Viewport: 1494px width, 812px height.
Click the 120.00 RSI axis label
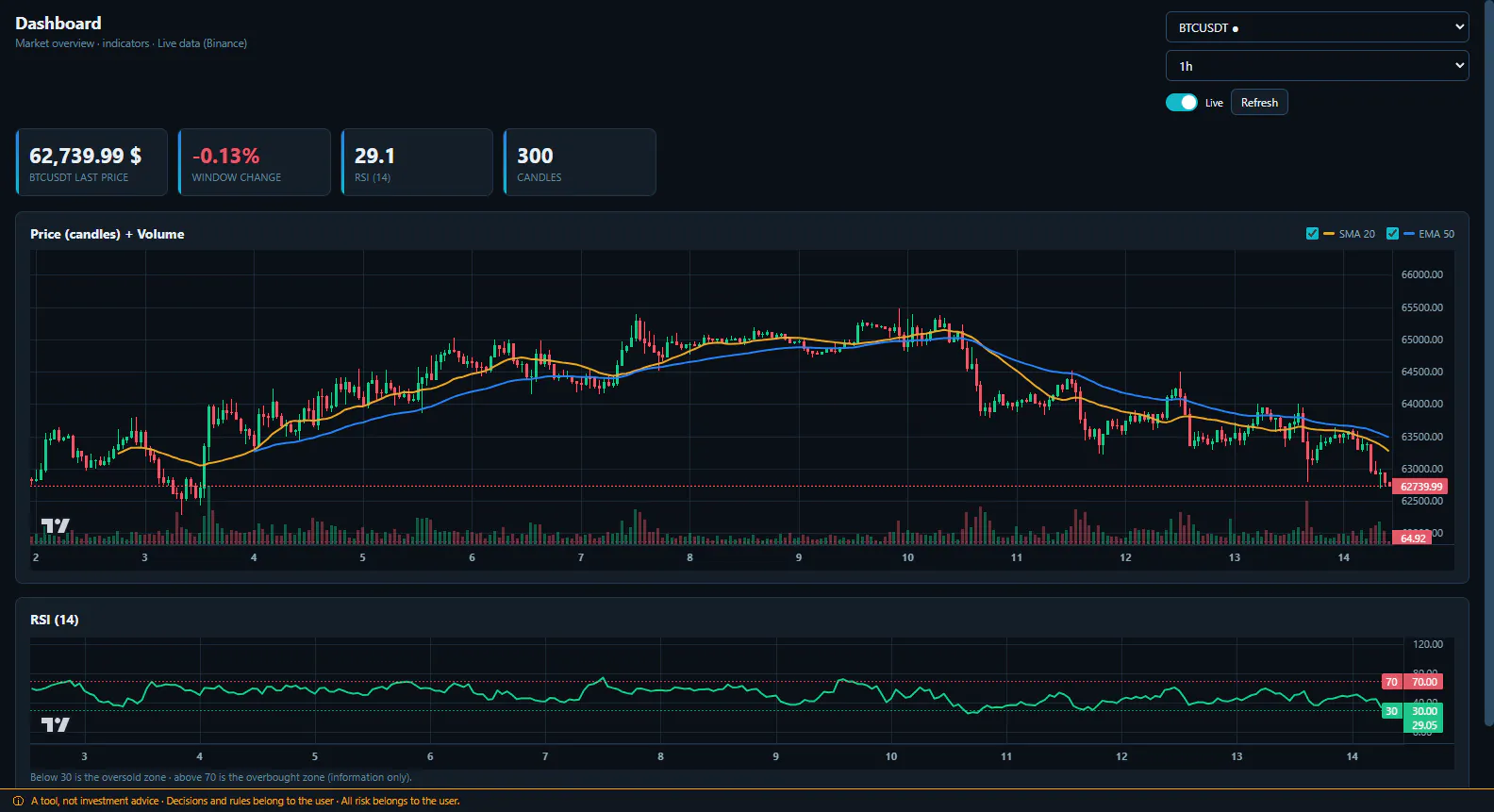[1427, 644]
